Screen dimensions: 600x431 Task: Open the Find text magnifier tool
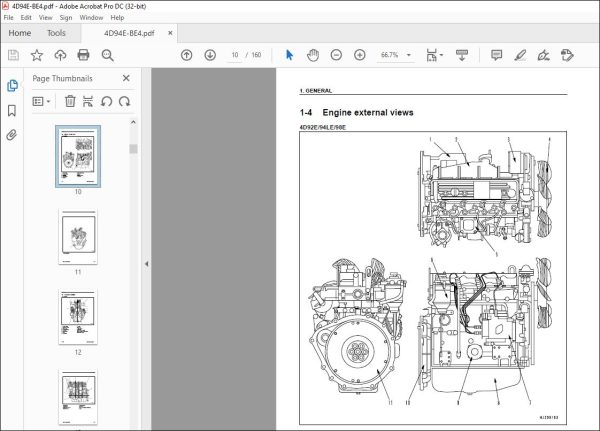(108, 55)
